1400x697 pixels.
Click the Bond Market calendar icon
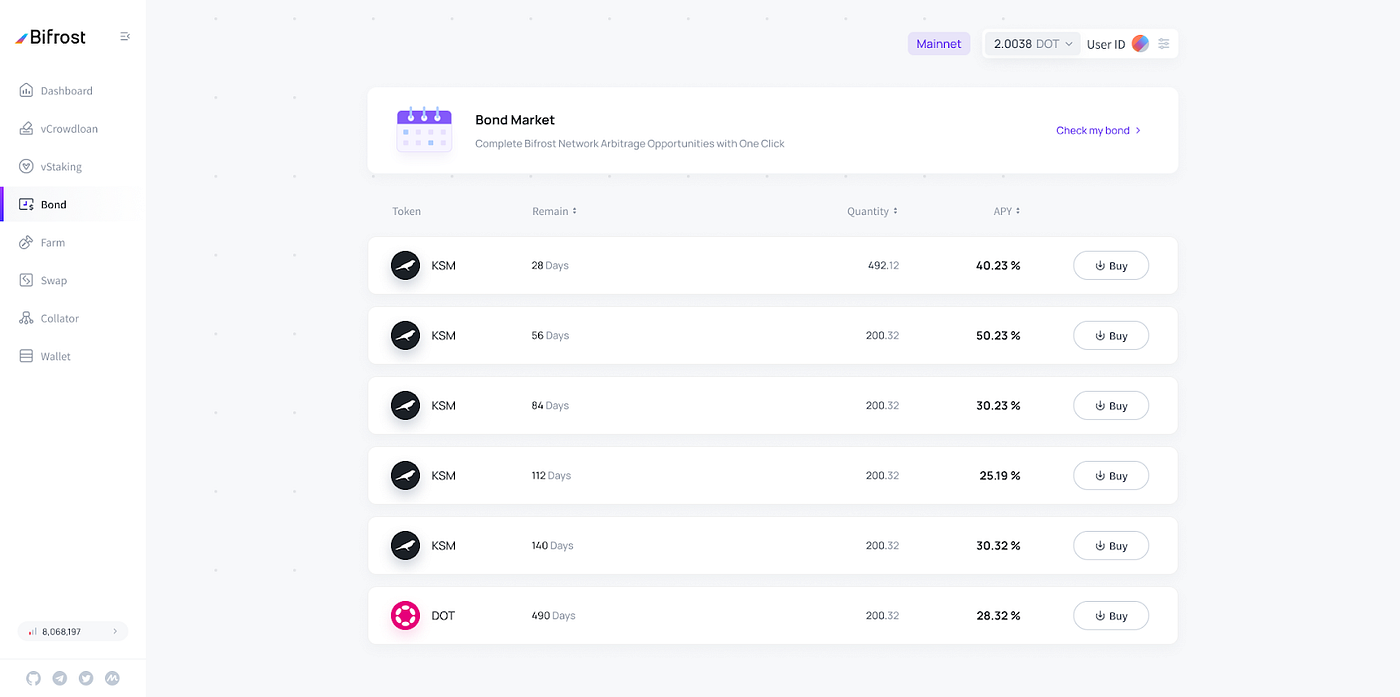pos(424,130)
